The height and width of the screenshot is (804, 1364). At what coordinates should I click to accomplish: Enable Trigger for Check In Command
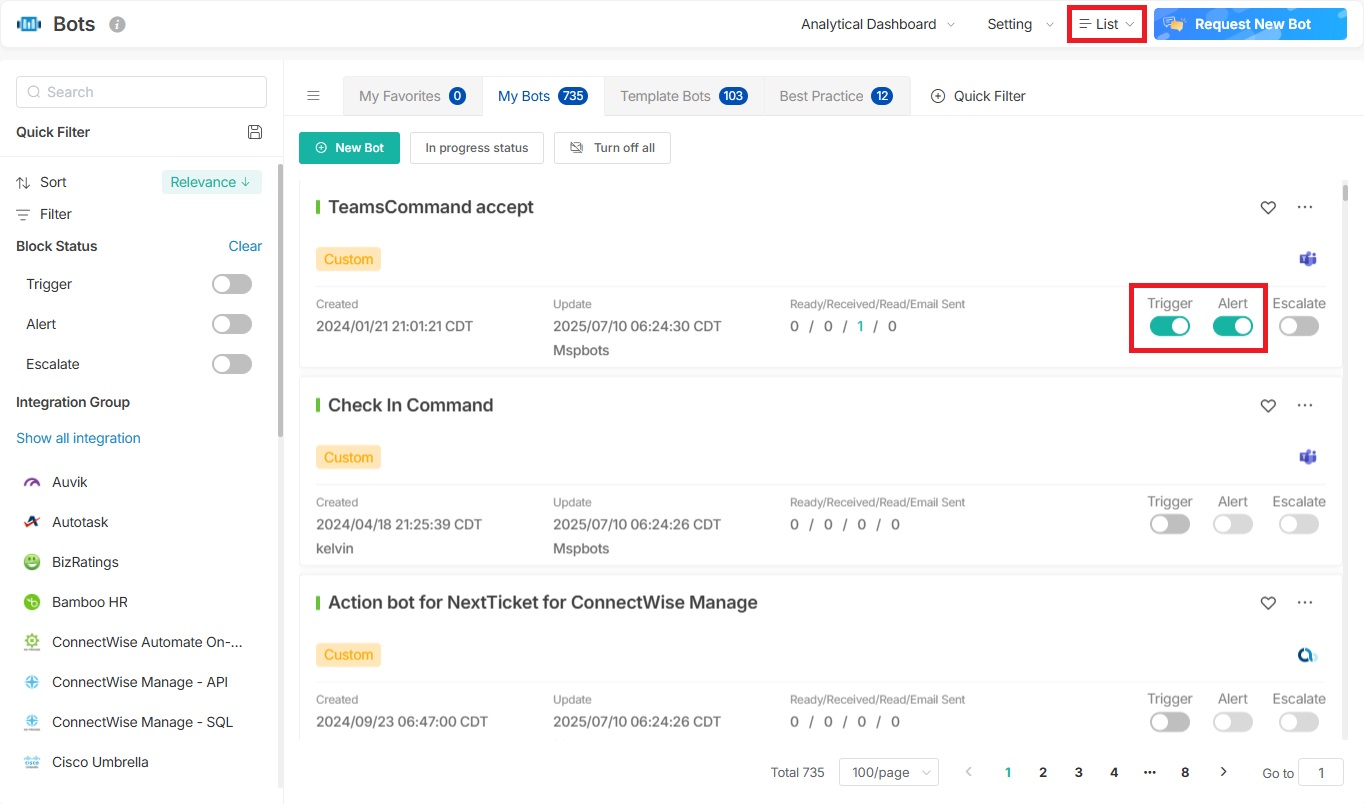pyautogui.click(x=1170, y=524)
